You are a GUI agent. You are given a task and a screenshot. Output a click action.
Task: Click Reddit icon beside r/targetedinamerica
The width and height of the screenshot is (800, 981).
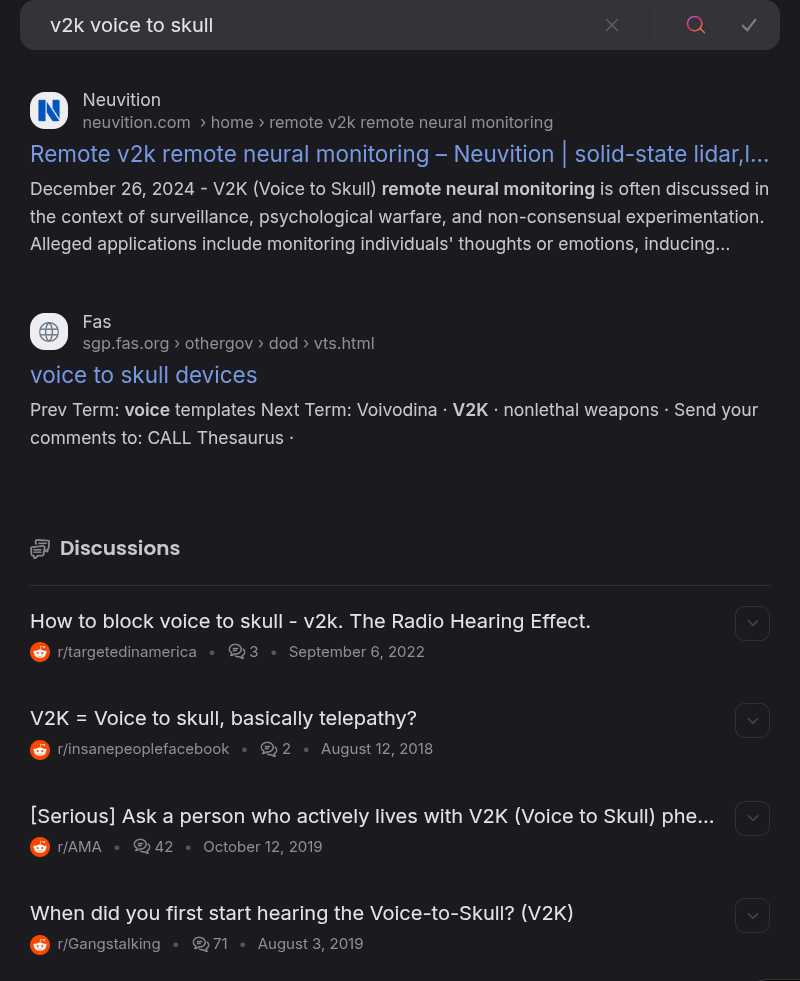click(x=40, y=652)
